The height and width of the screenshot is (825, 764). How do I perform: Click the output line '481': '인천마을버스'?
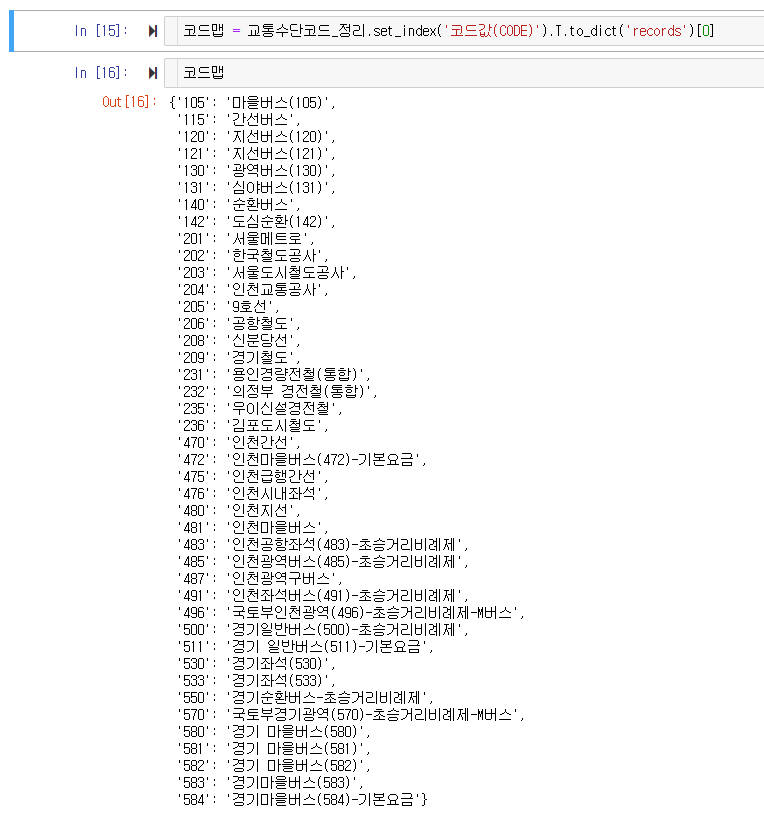coord(252,528)
